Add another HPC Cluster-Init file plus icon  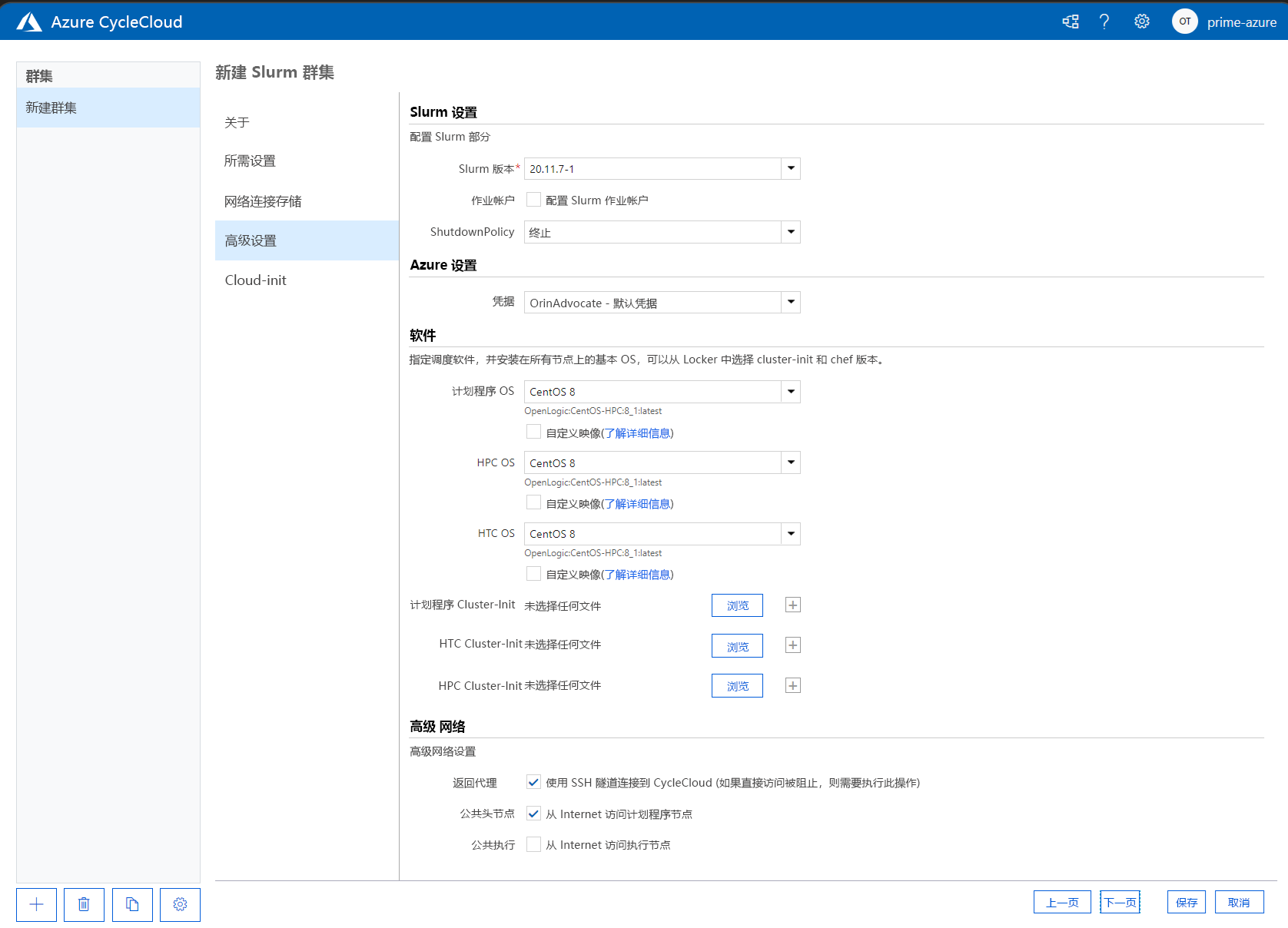point(793,685)
